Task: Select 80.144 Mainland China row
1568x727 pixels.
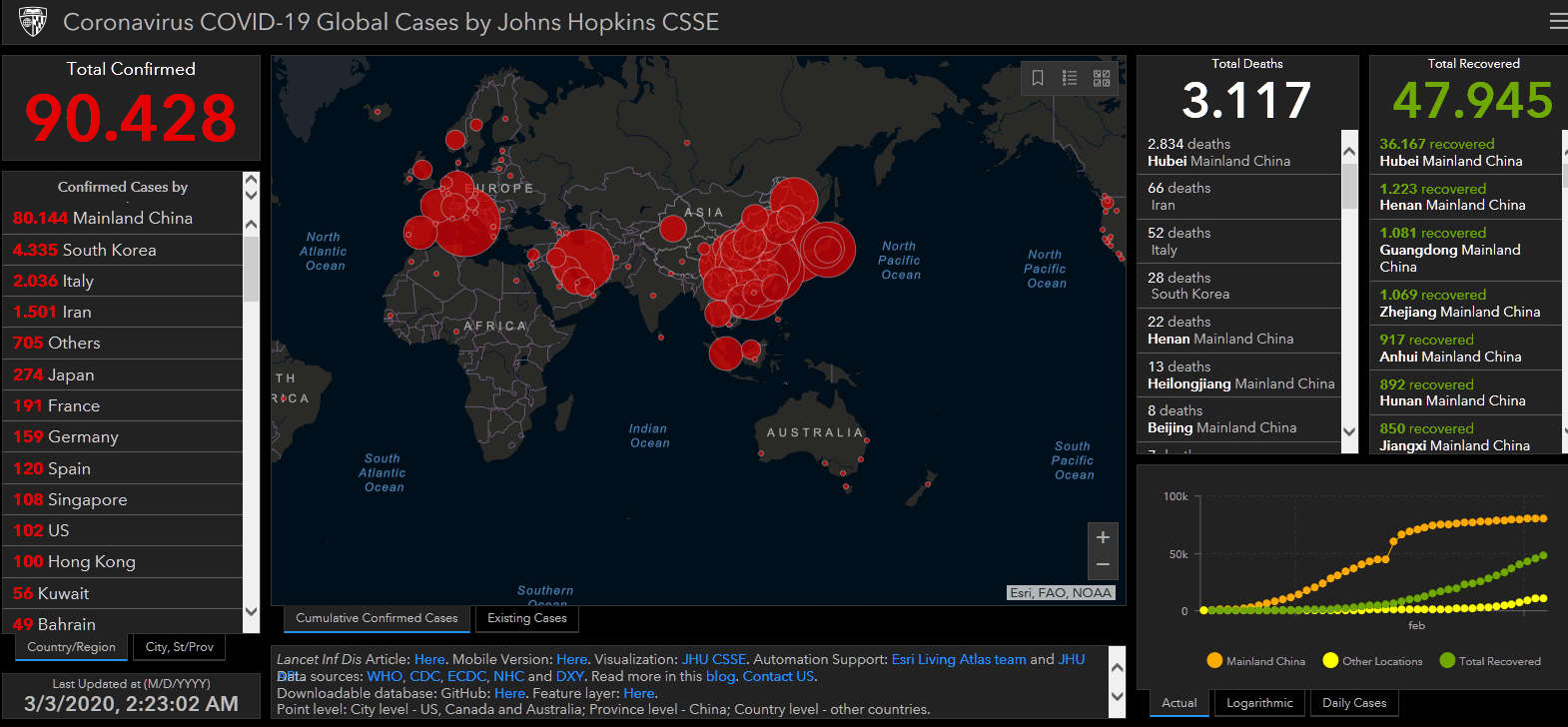Action: click(x=123, y=218)
